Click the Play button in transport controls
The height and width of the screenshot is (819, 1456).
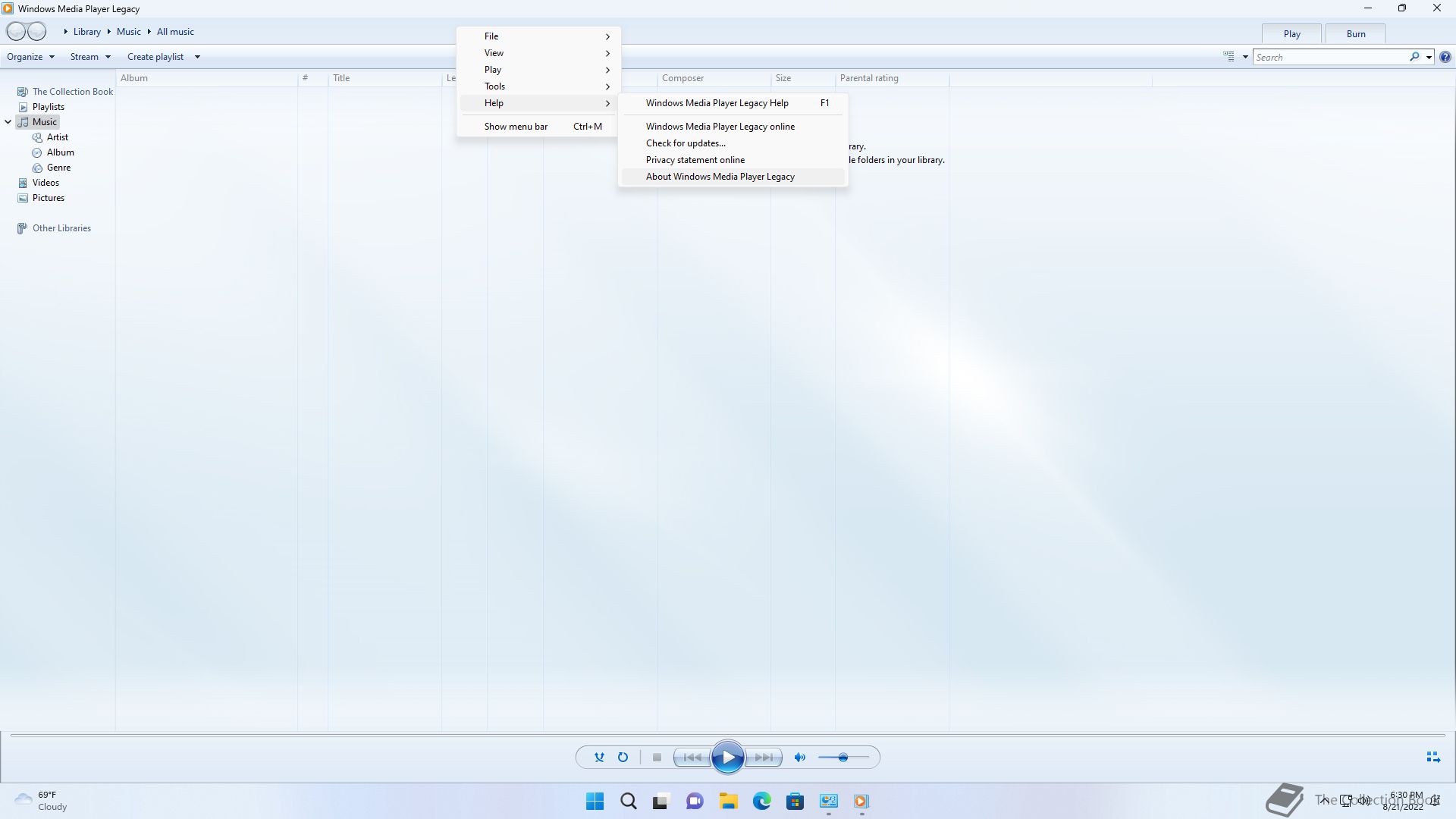tap(727, 757)
